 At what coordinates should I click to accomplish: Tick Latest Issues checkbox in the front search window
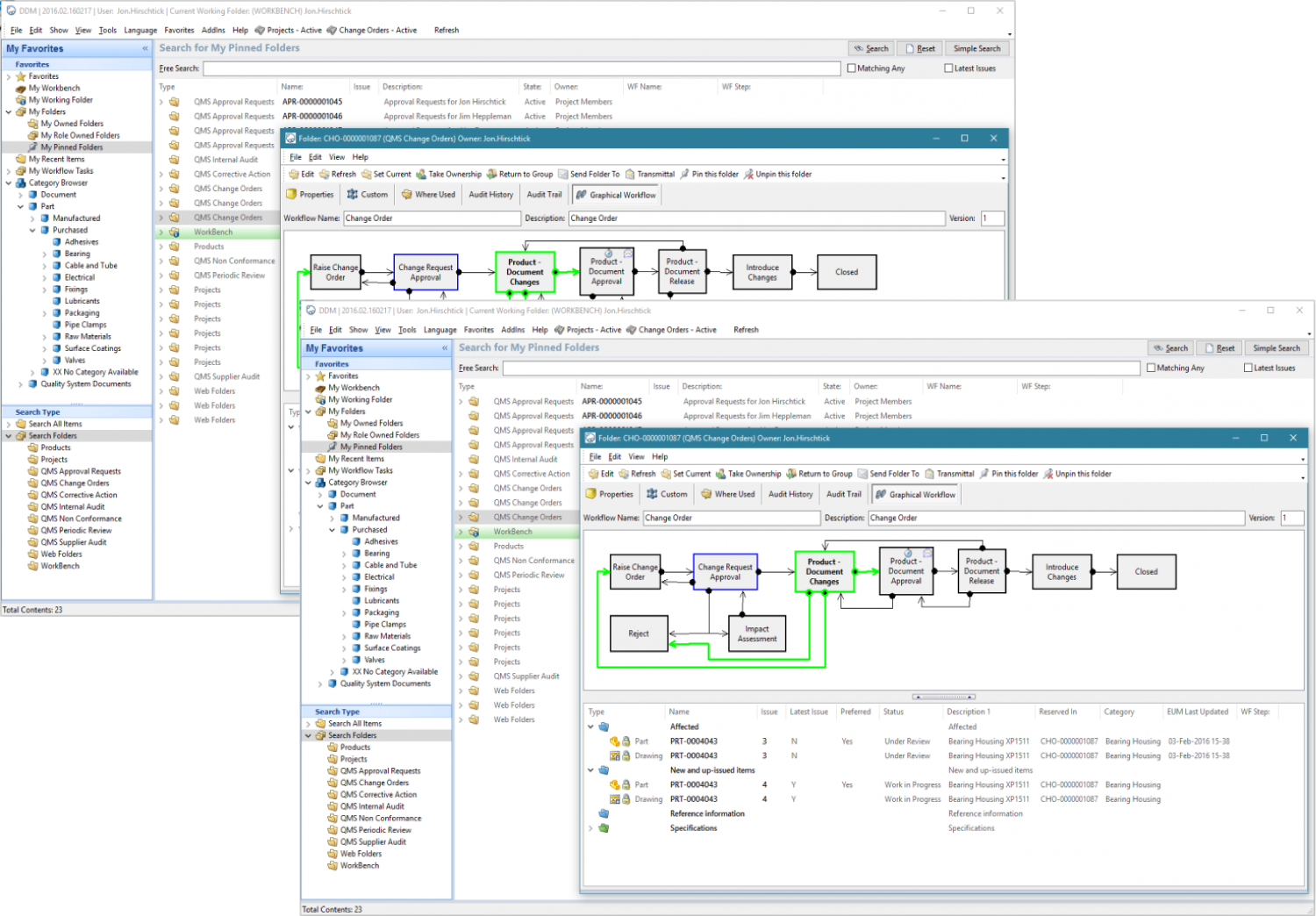(x=1248, y=369)
